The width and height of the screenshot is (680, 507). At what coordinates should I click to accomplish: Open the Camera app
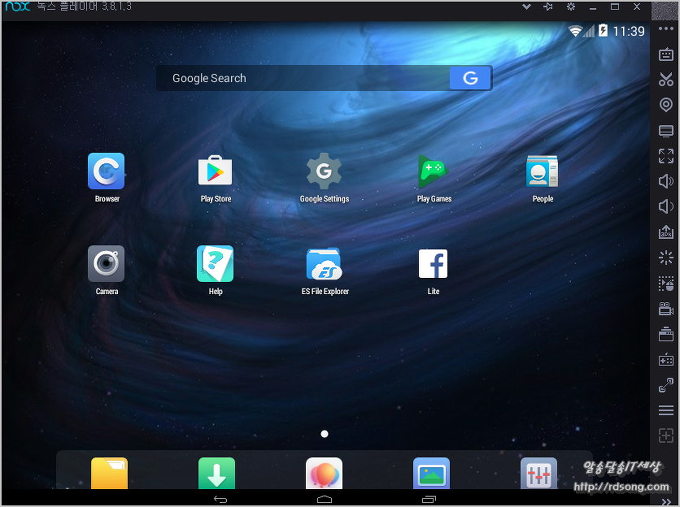(106, 264)
